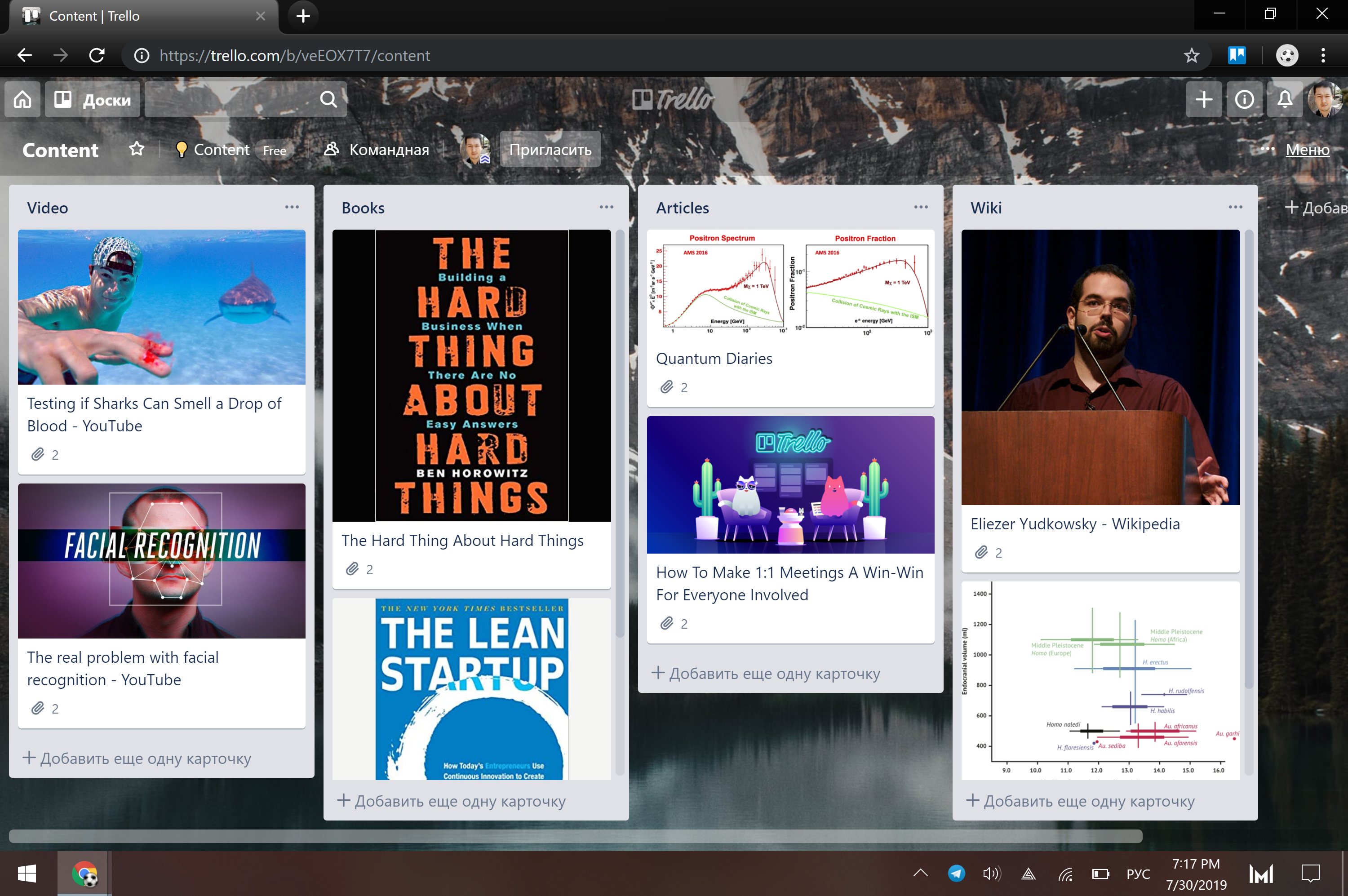Click the Articles list title
This screenshot has height=896, width=1348.
[x=682, y=208]
